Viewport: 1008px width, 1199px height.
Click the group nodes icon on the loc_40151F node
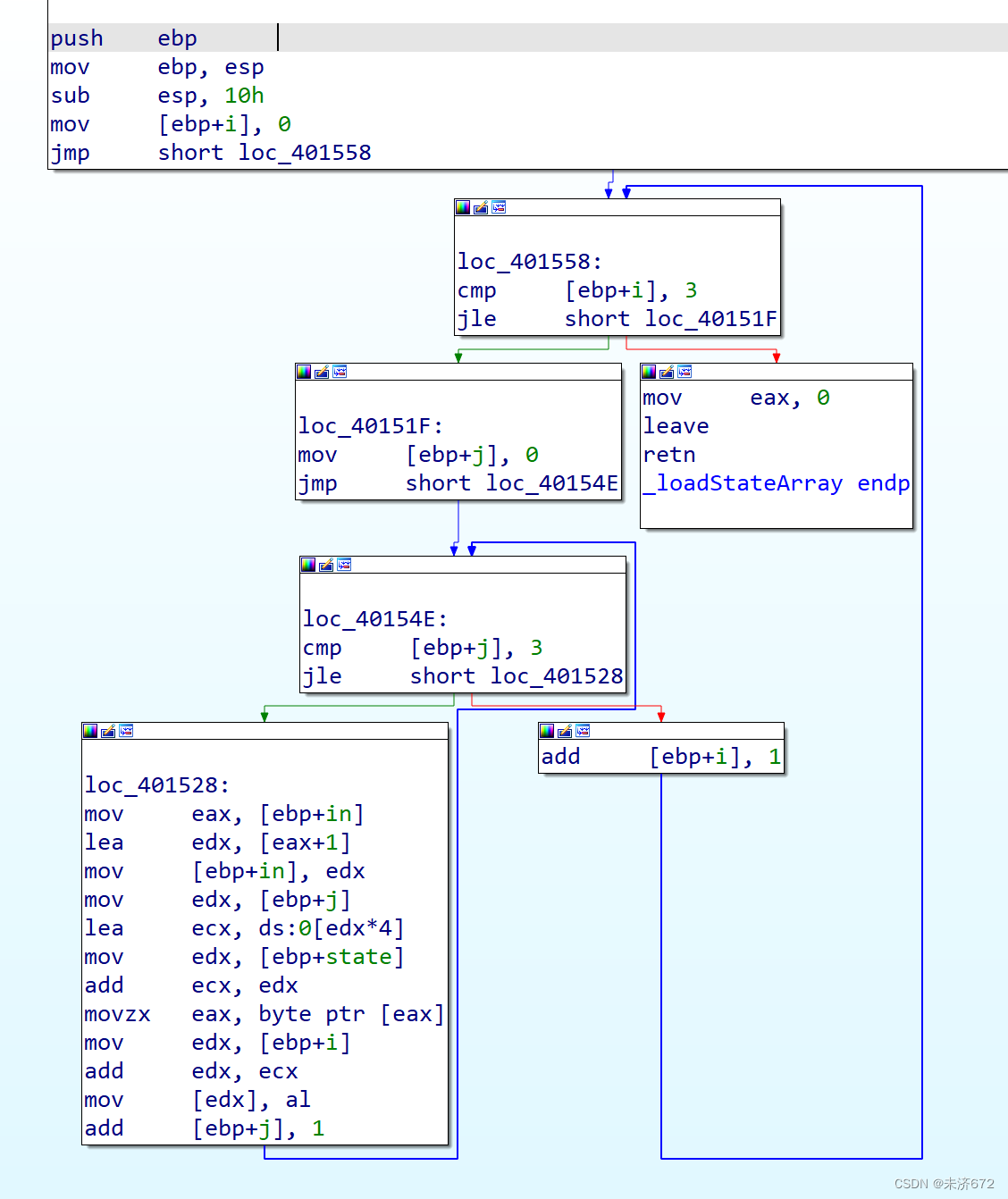click(x=340, y=372)
